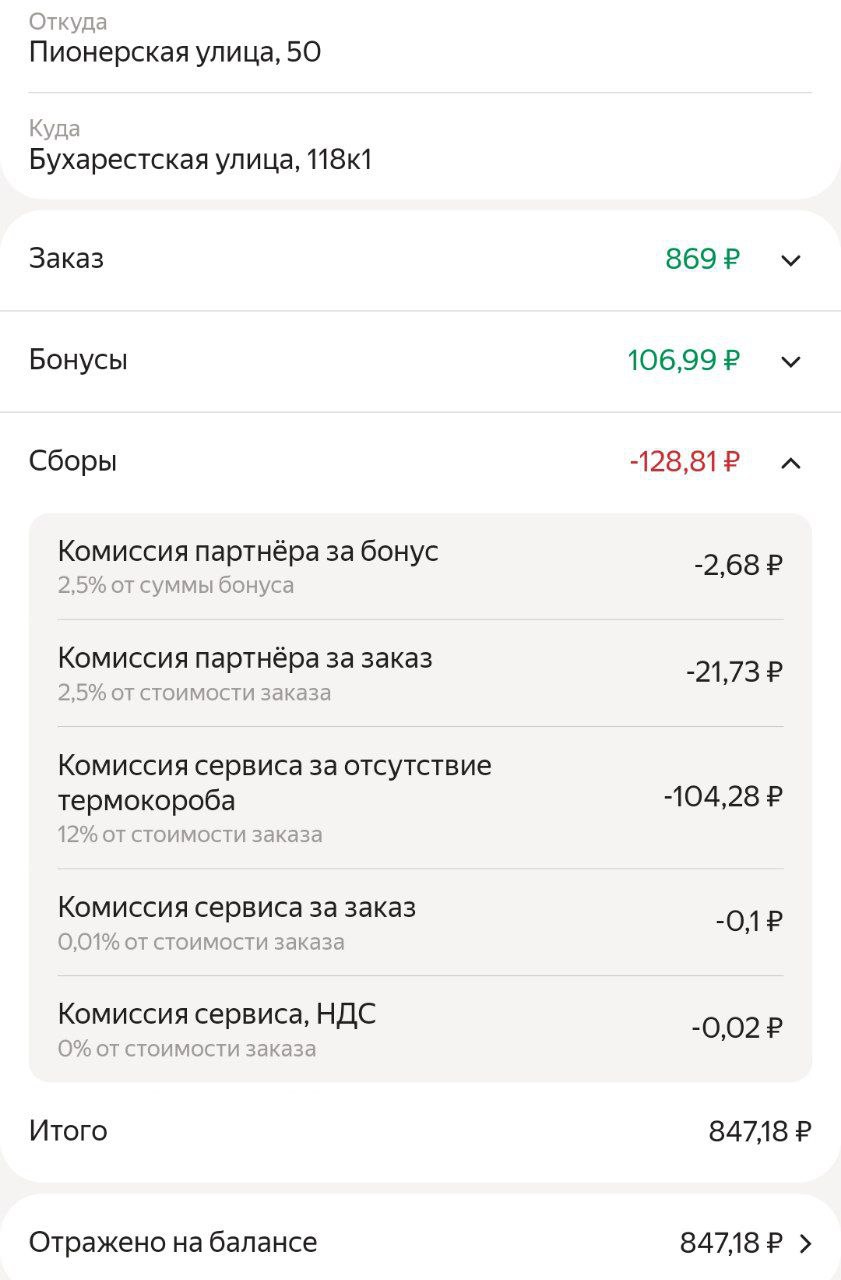Viewport: 841px width, 1280px height.
Task: Tap the Бонусы section title
Action: click(x=78, y=360)
